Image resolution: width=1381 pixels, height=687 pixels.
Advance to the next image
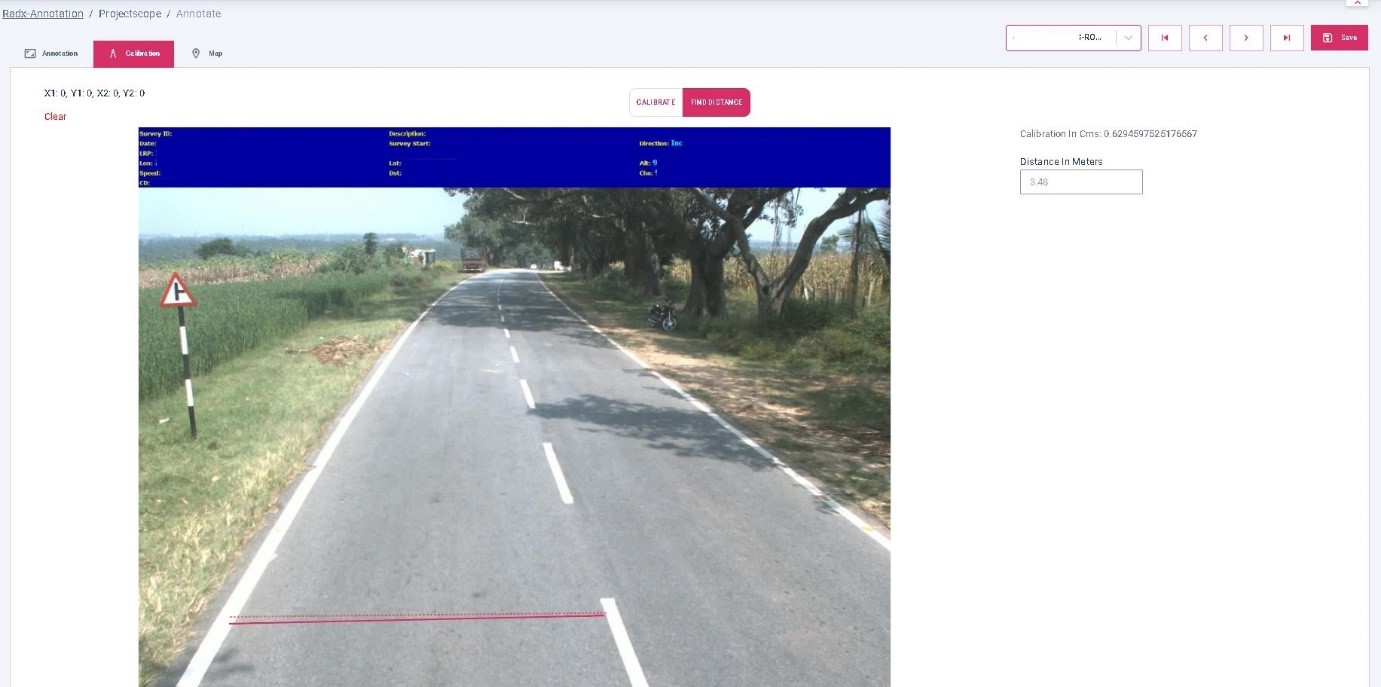click(1246, 38)
